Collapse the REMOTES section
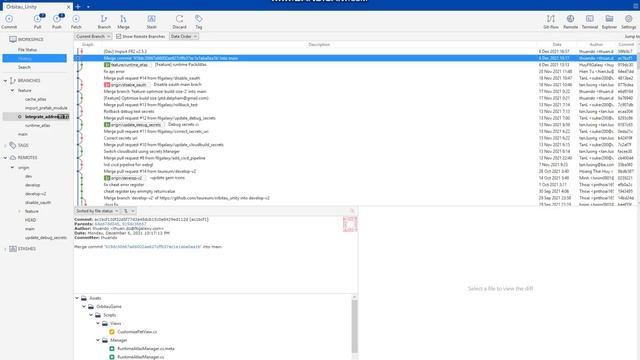 [5, 158]
